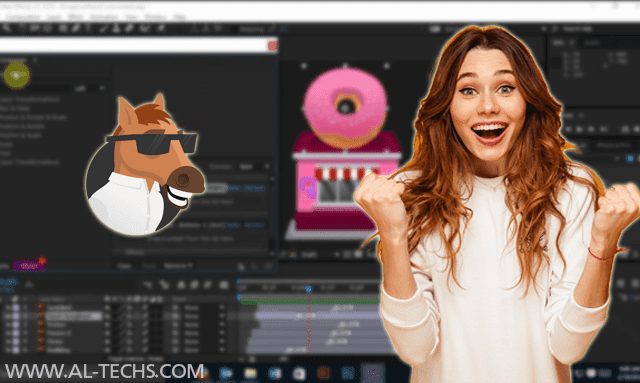Open the Window menu
The image size is (640, 383).
pos(156,17)
